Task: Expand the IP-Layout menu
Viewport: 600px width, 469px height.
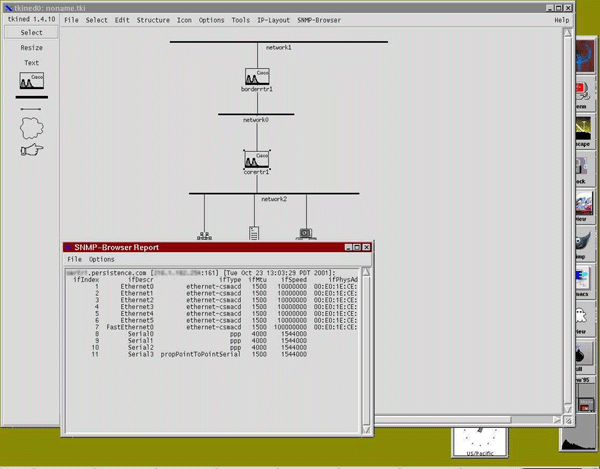Action: [x=272, y=20]
